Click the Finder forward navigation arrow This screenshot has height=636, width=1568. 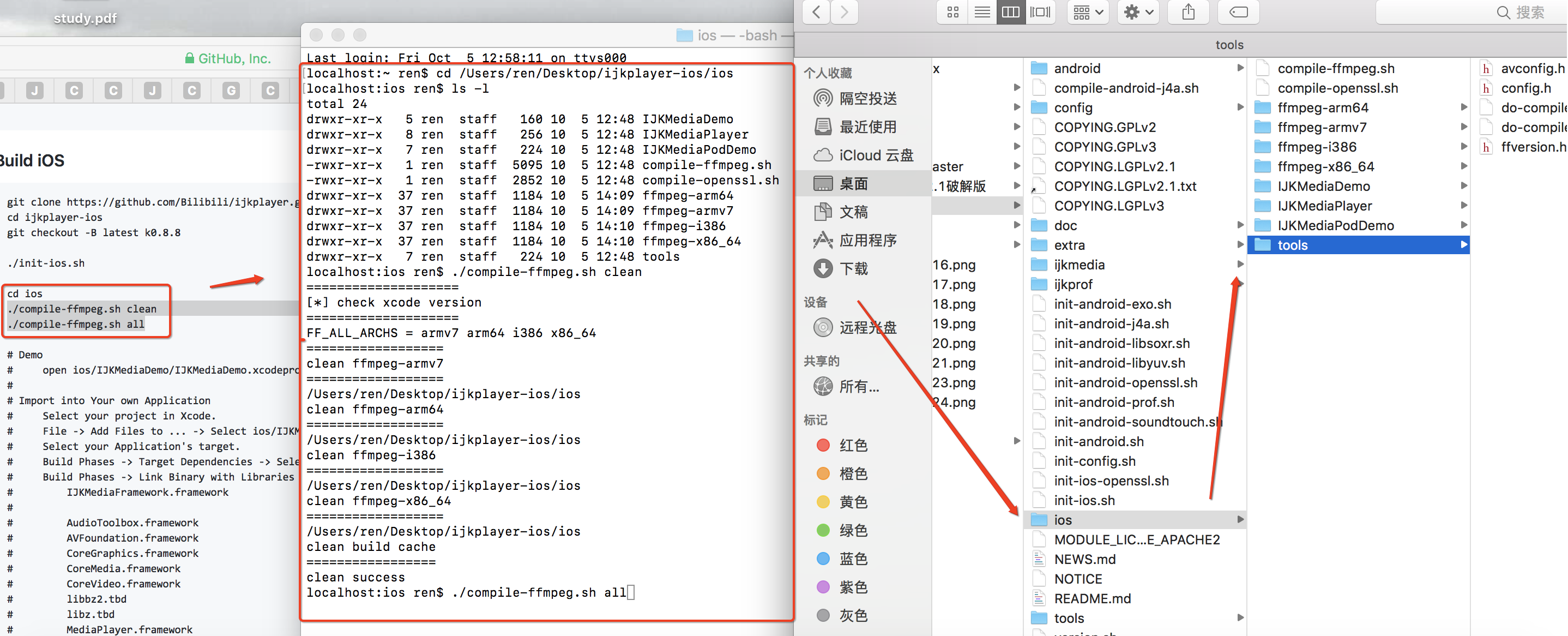[843, 12]
